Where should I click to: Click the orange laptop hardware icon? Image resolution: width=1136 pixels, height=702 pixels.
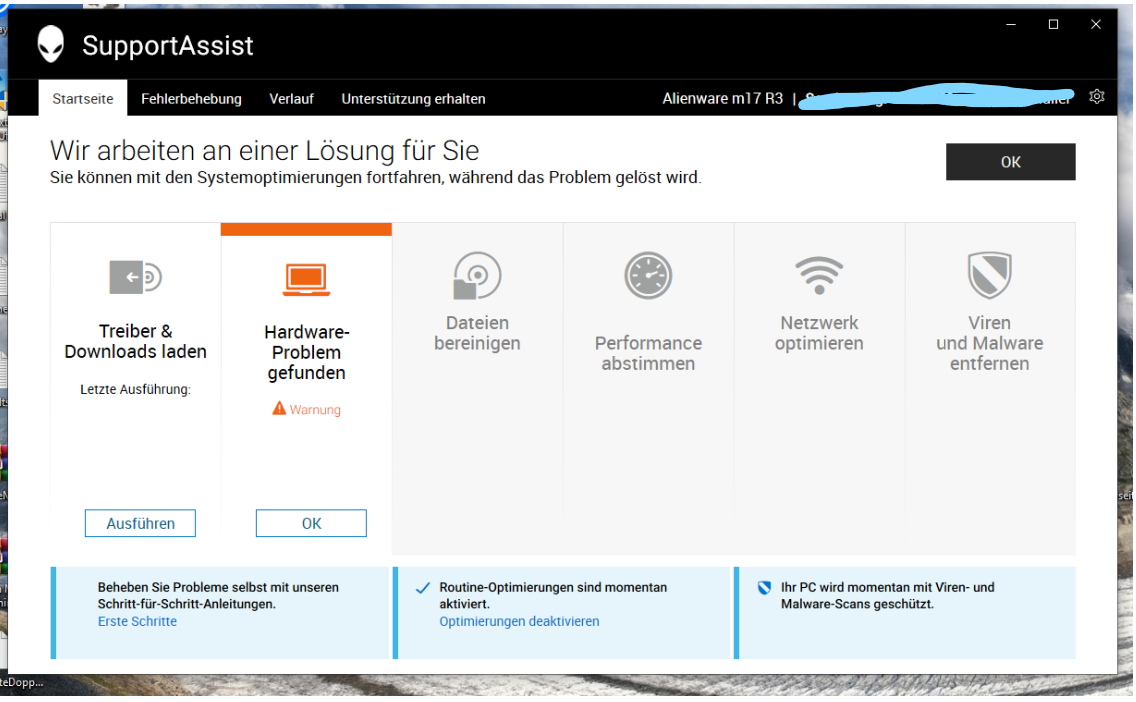tap(306, 279)
